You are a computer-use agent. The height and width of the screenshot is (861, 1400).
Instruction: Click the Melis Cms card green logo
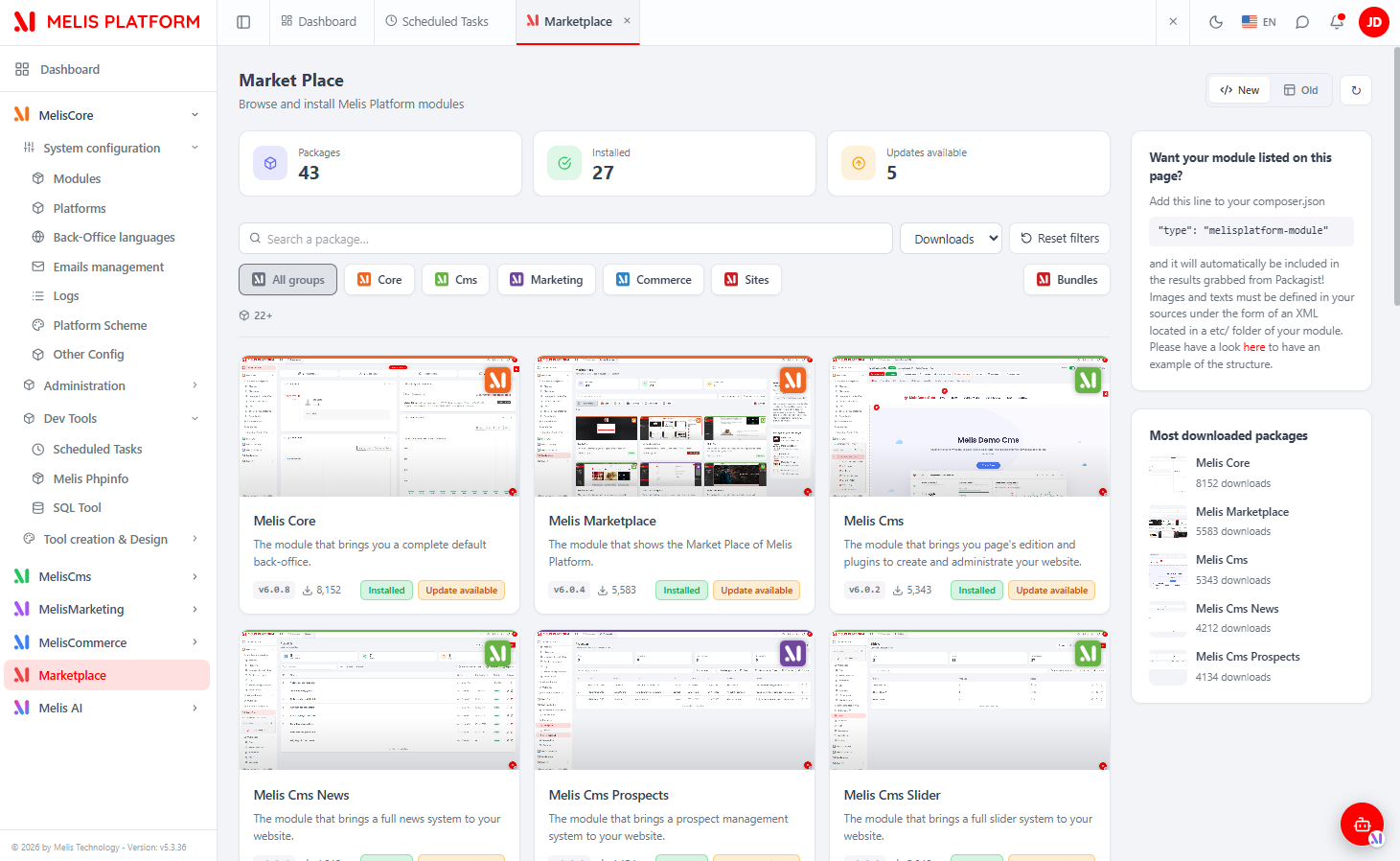click(x=1089, y=381)
